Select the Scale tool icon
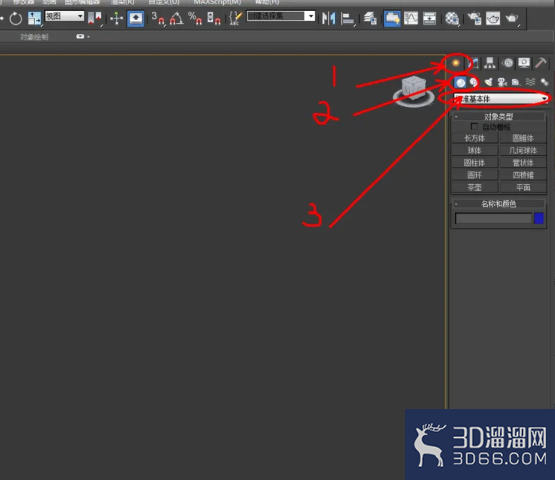 (34, 18)
